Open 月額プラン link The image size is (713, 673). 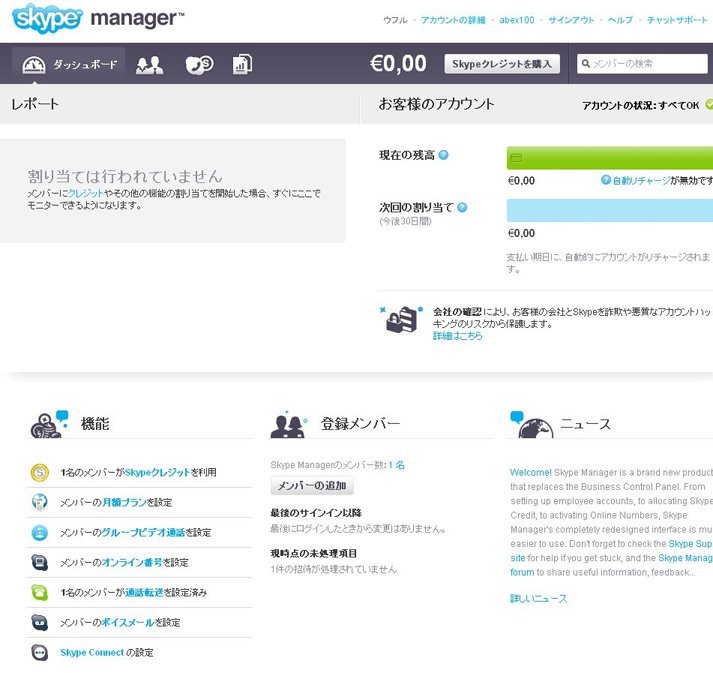pyautogui.click(x=124, y=502)
